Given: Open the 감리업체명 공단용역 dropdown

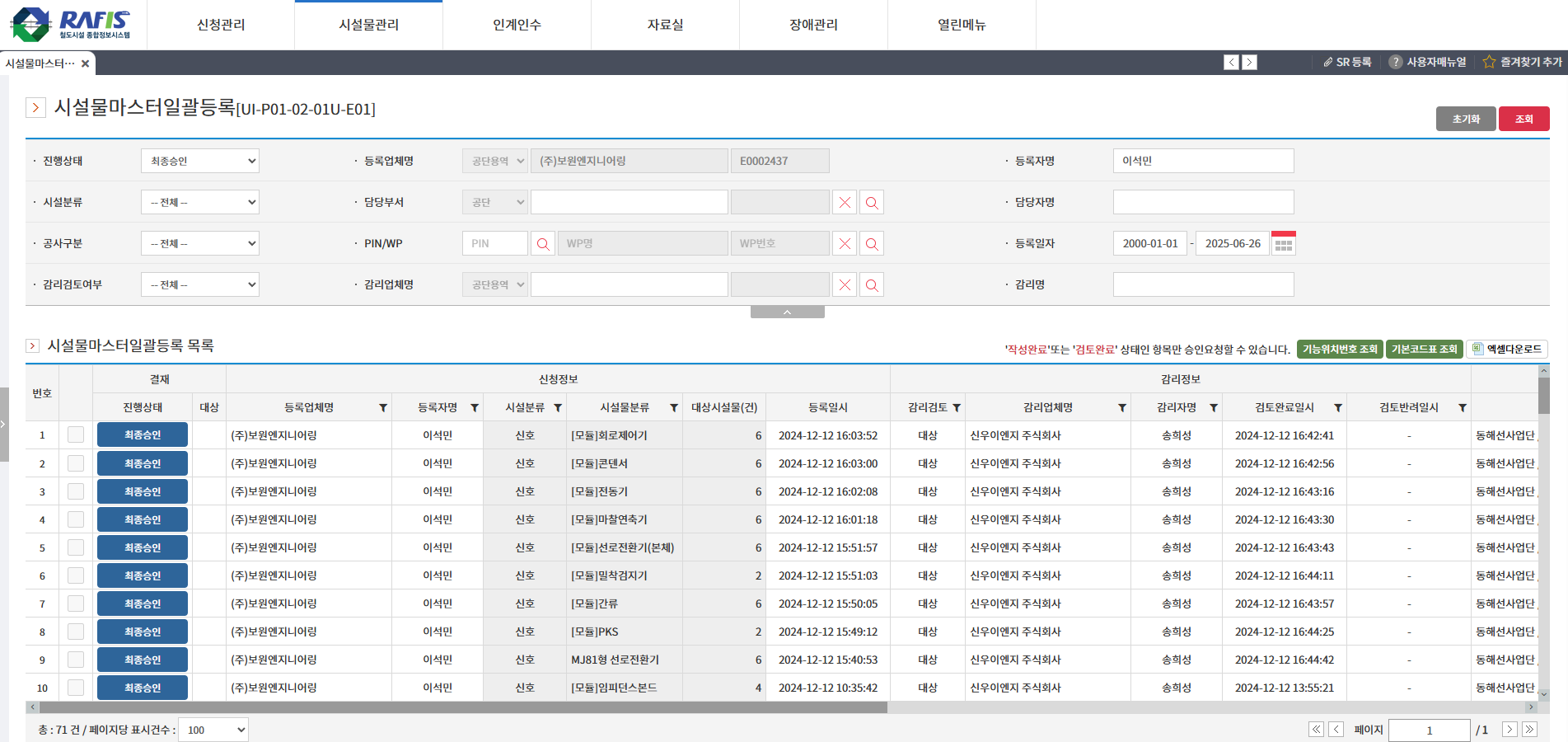Looking at the screenshot, I should (494, 284).
